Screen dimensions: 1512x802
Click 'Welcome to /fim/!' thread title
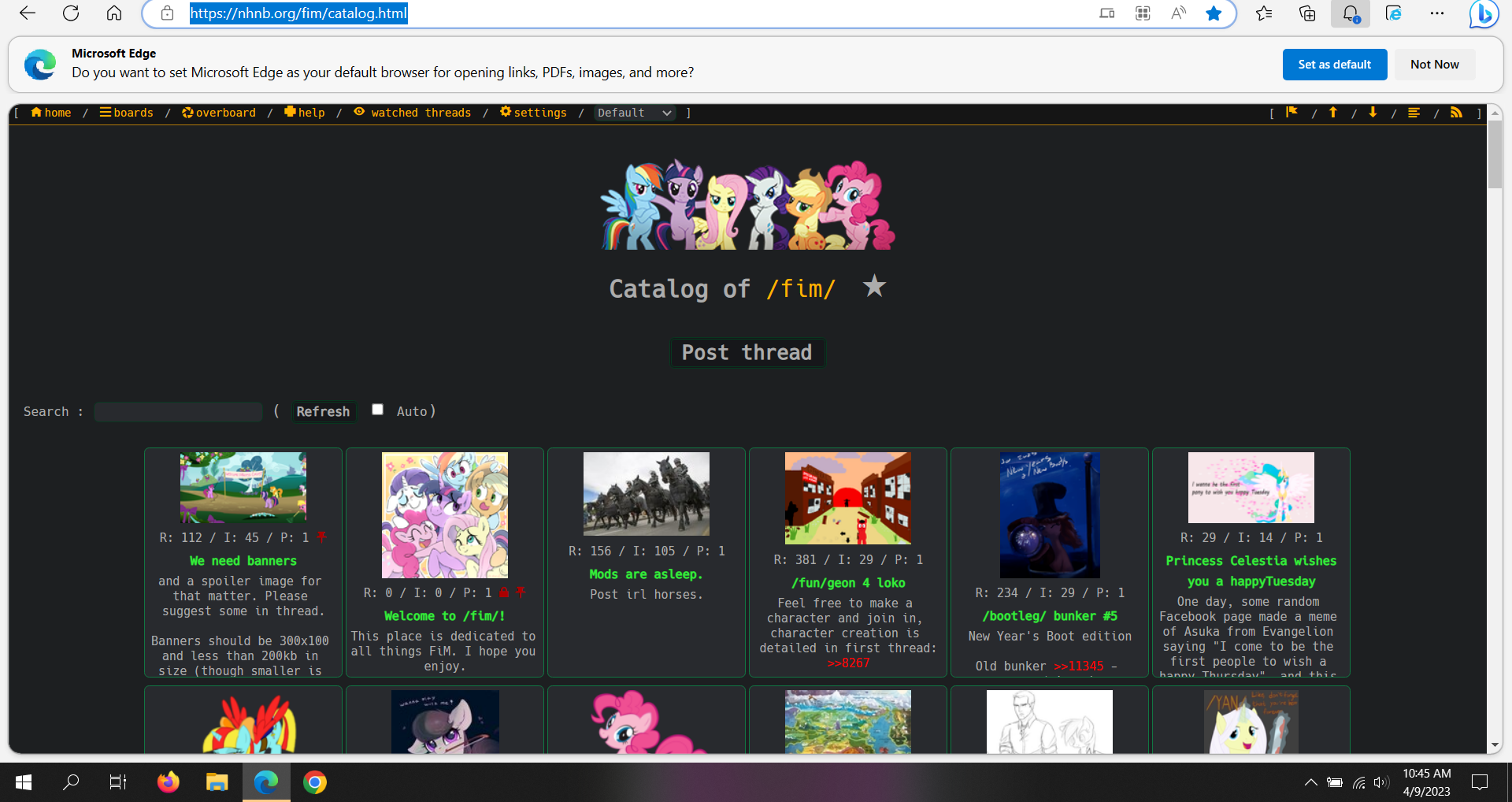(445, 616)
